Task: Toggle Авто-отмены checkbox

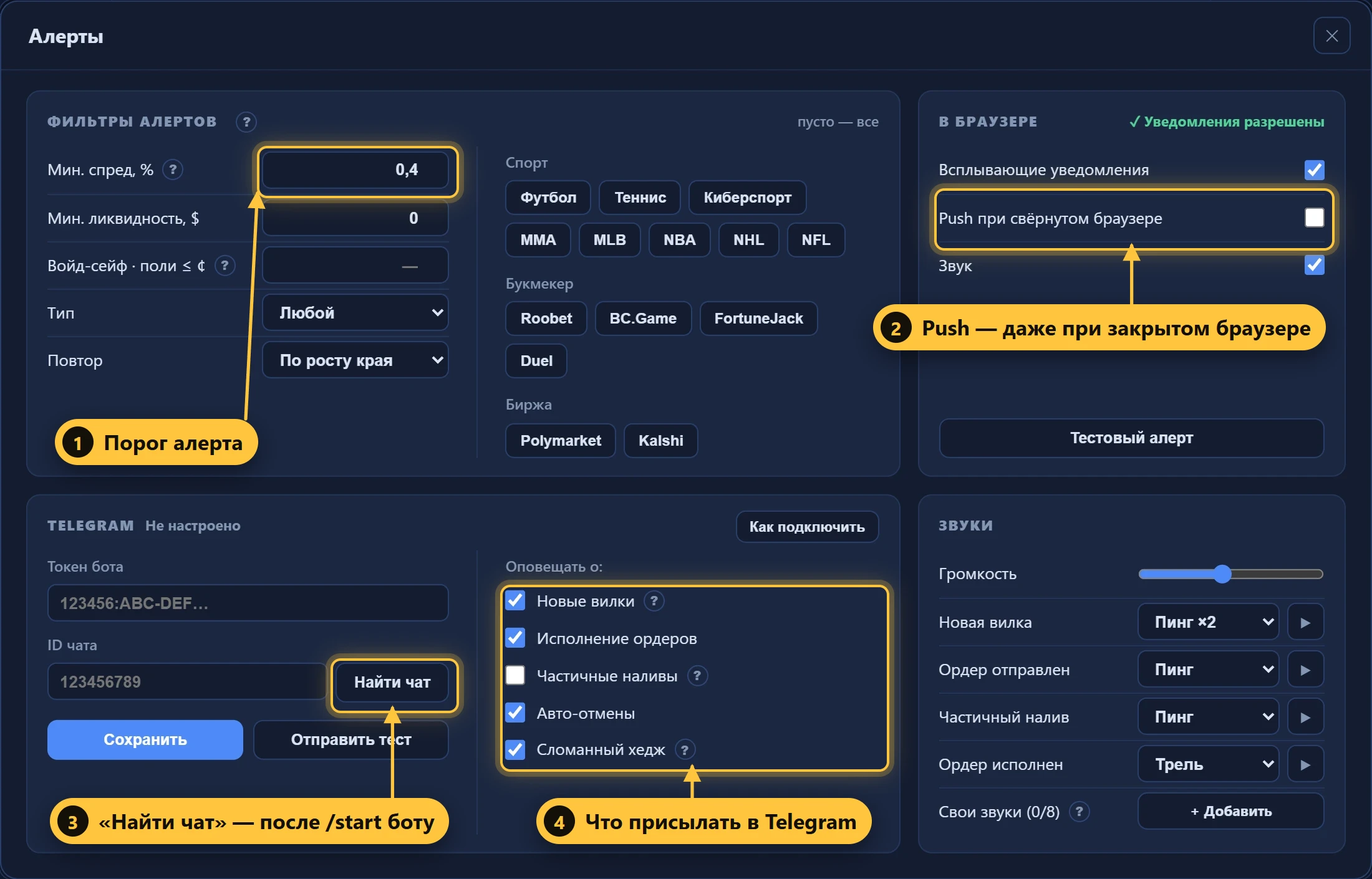Action: pyautogui.click(x=515, y=712)
